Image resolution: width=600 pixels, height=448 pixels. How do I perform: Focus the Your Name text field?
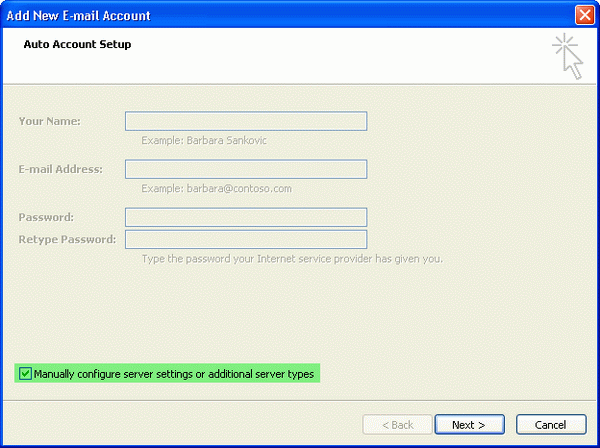[x=246, y=121]
